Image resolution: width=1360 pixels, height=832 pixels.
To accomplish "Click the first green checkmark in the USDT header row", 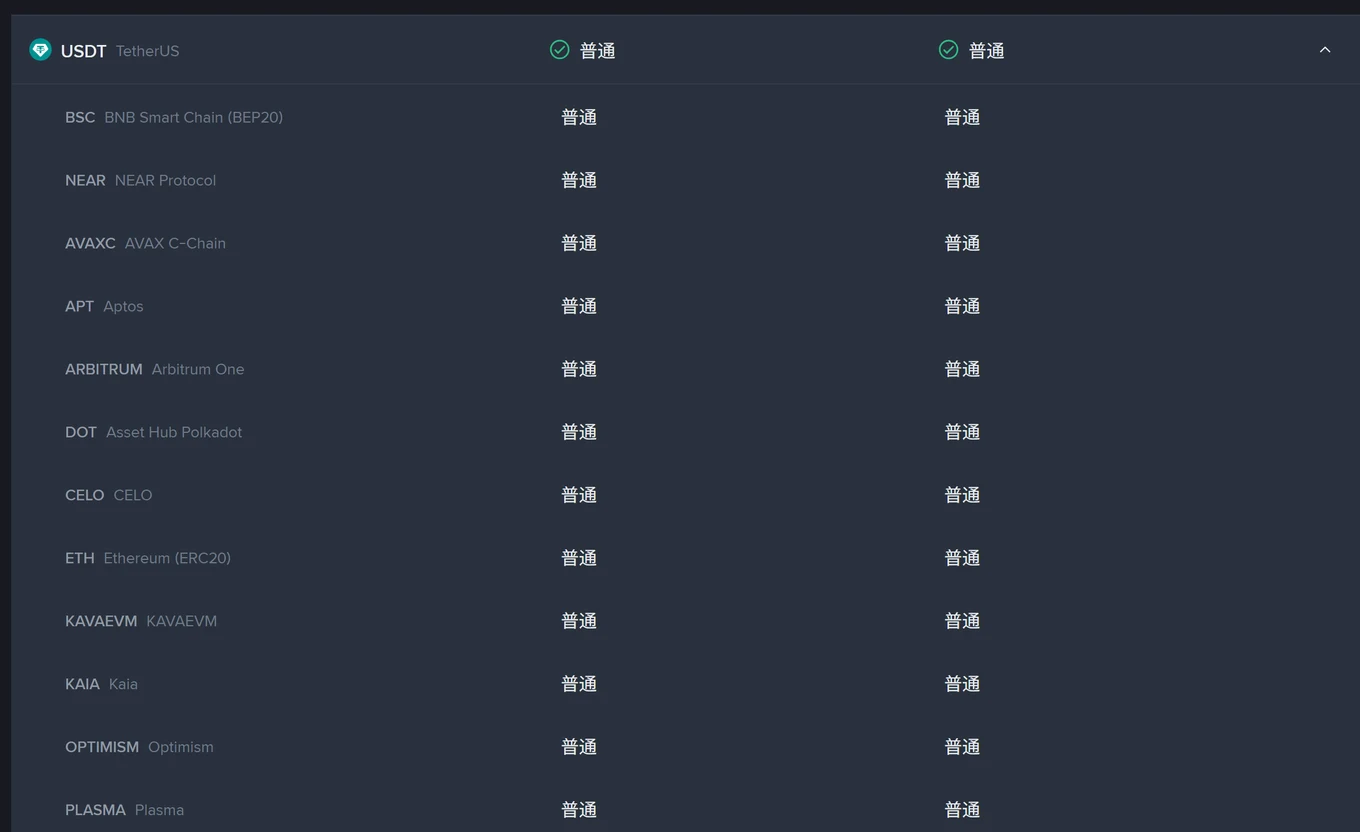I will (x=560, y=50).
